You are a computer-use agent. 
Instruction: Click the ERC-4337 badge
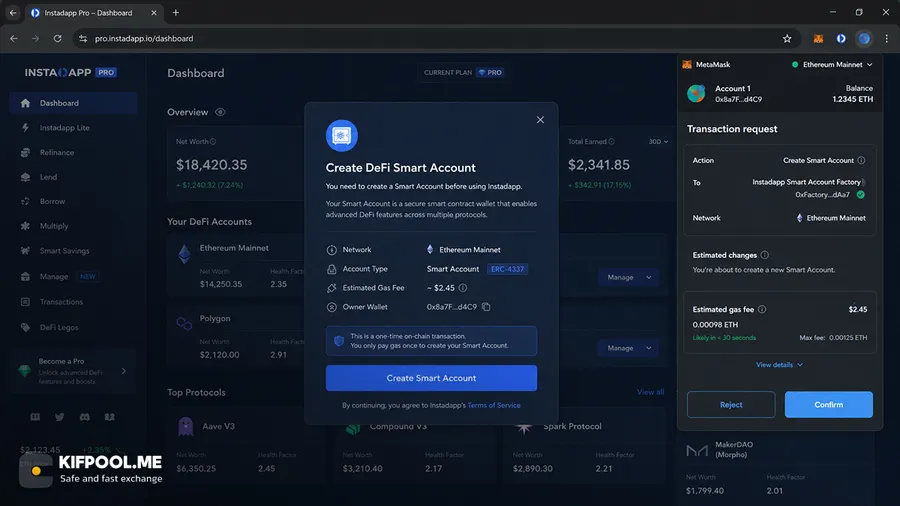click(x=507, y=269)
